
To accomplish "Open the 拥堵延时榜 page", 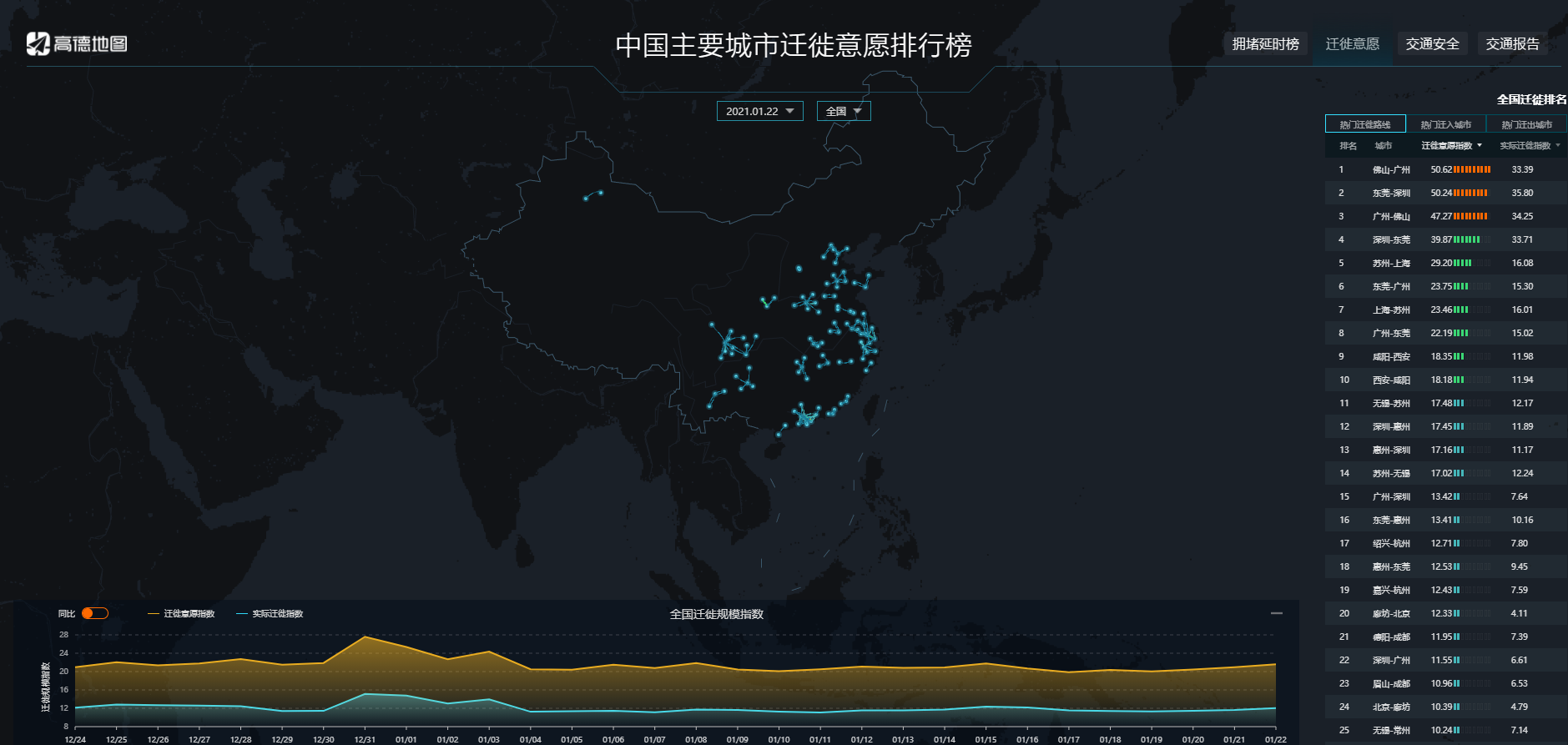I will point(1265,44).
